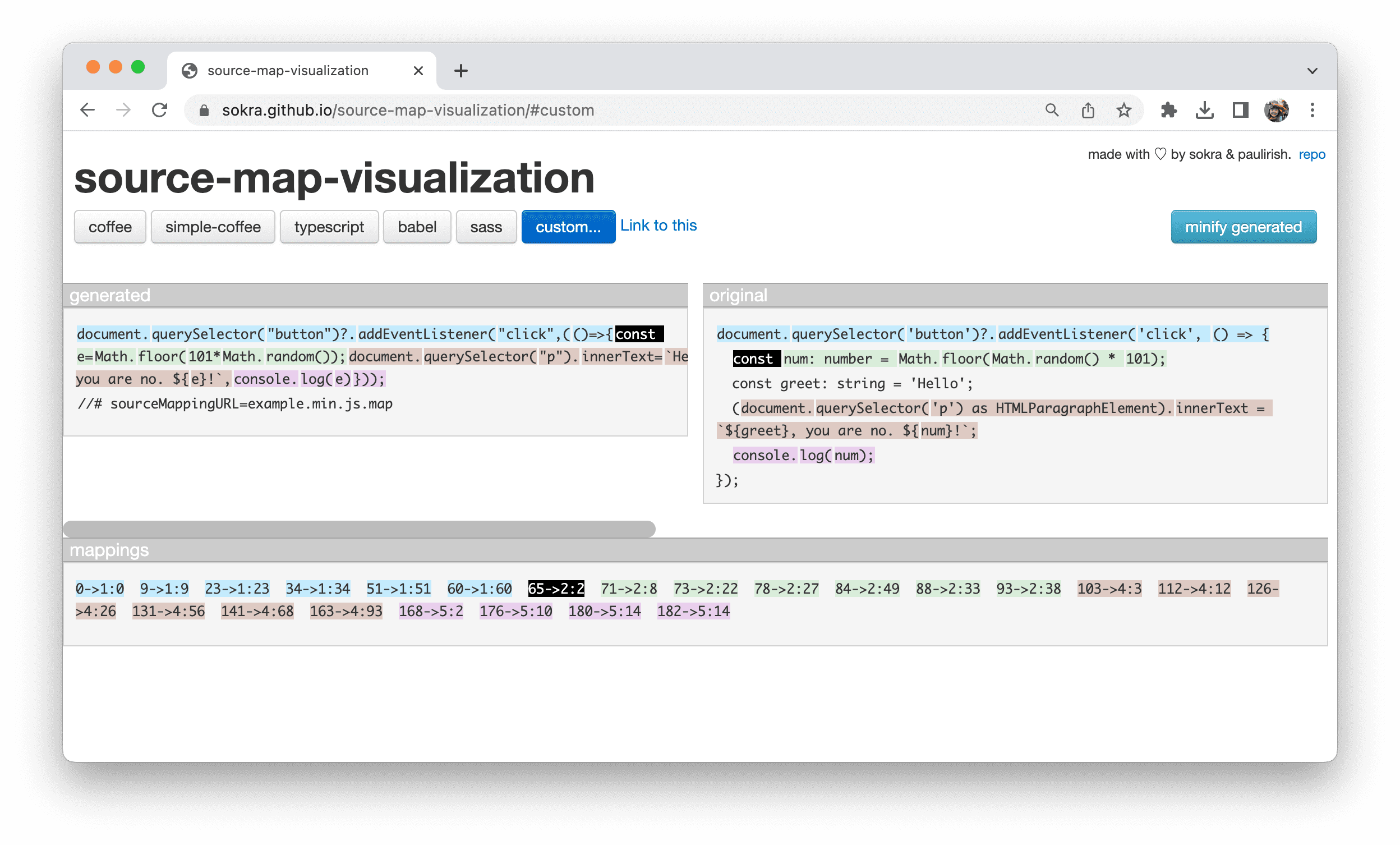Click the browser bookmark star icon
Screen dimensions: 1400x845
tap(1123, 109)
